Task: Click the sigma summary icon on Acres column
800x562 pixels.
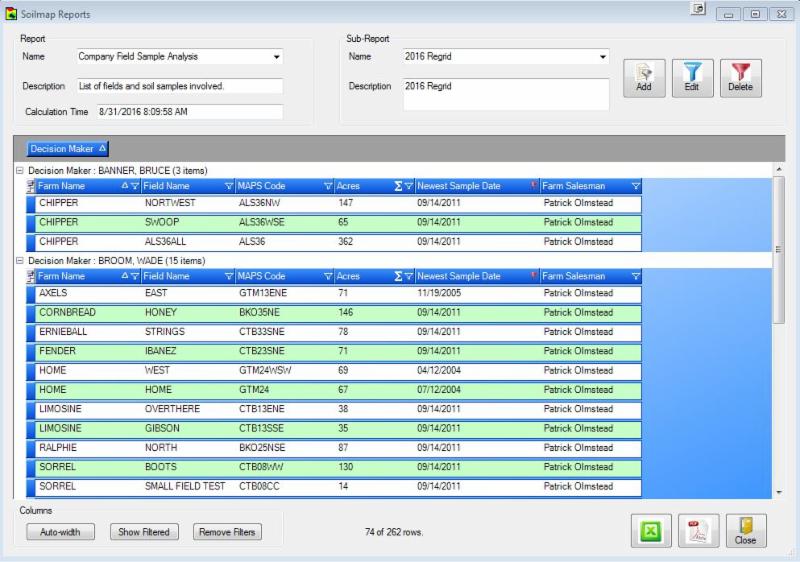Action: [x=397, y=186]
